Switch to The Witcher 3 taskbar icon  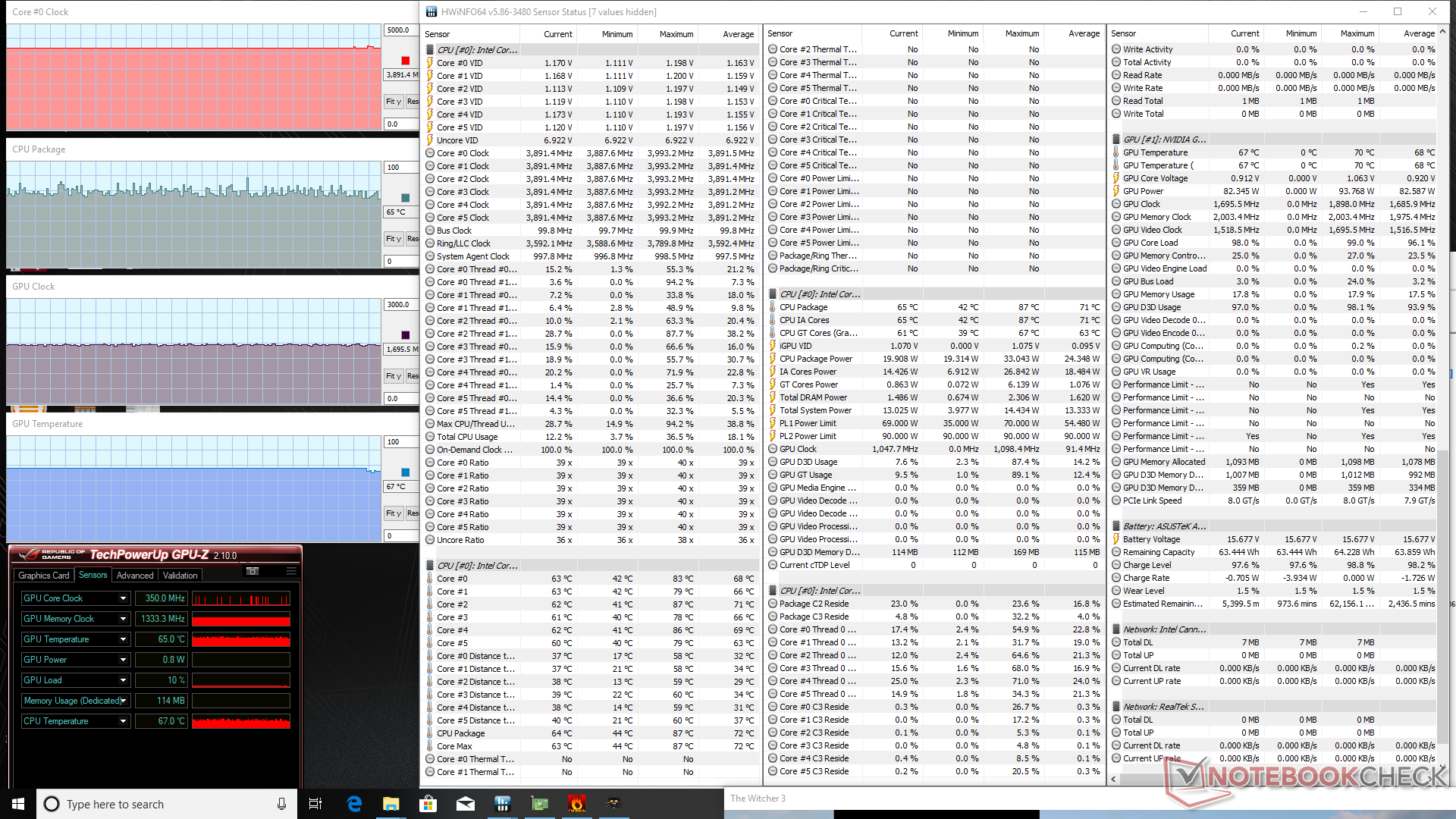pos(614,804)
